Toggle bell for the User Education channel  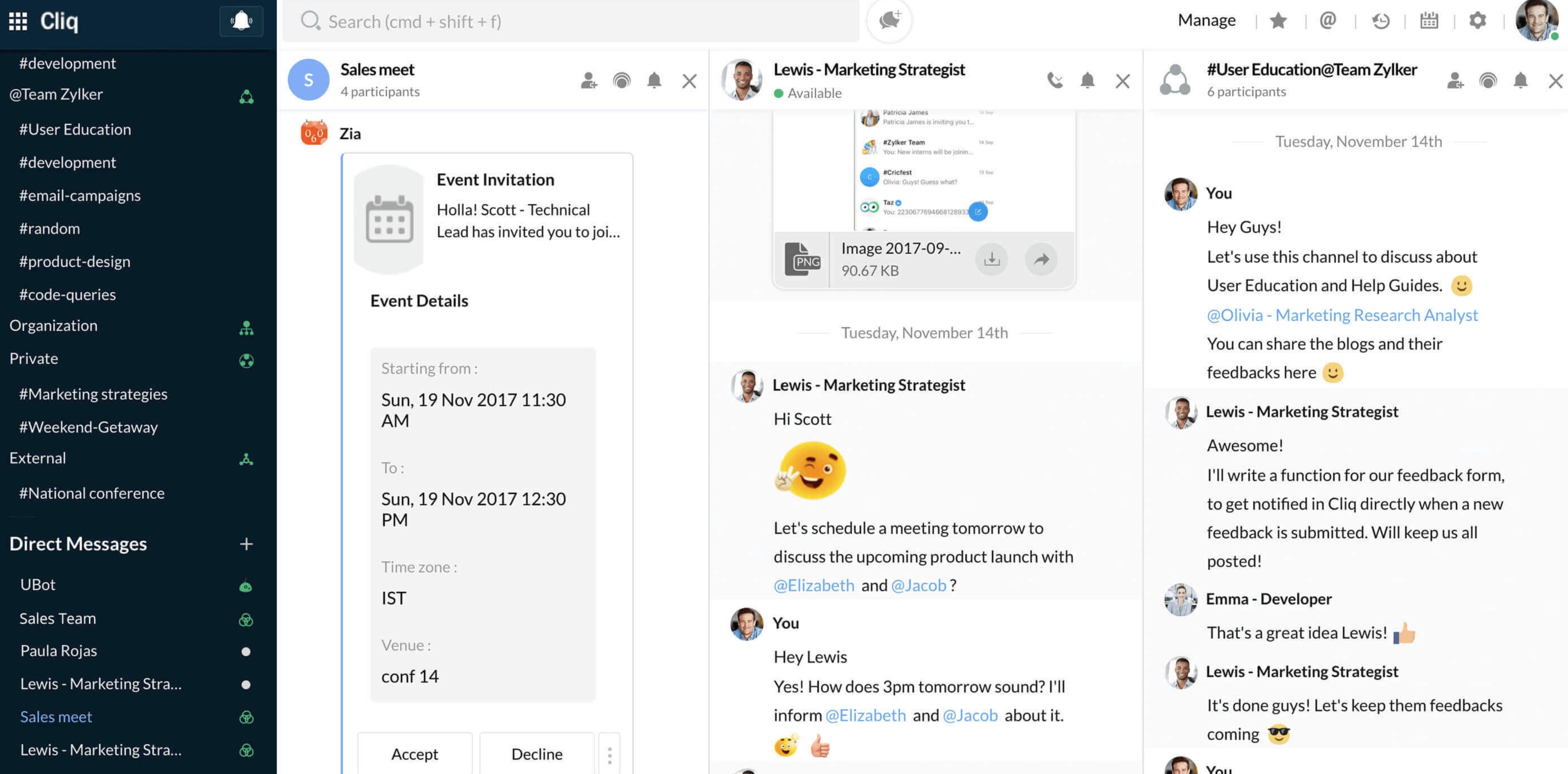pyautogui.click(x=1520, y=81)
